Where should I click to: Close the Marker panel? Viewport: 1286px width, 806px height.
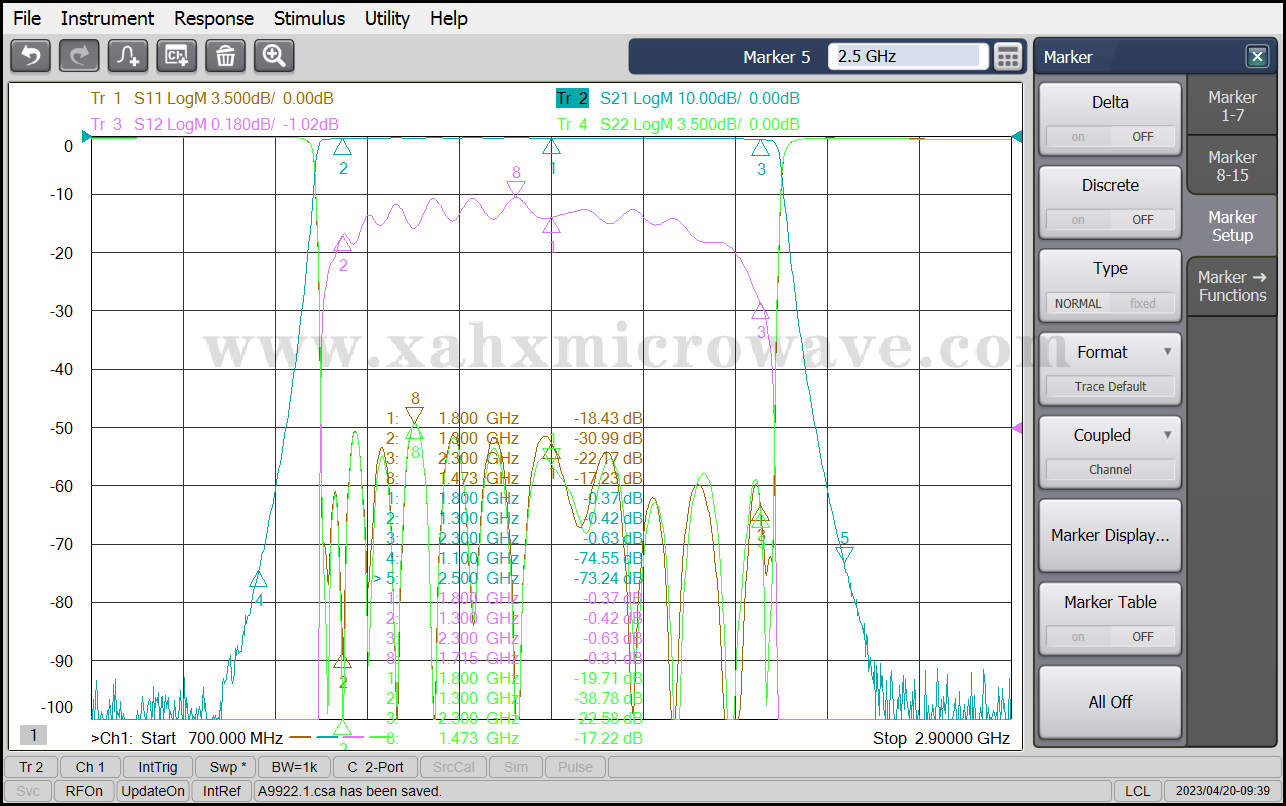[1256, 57]
